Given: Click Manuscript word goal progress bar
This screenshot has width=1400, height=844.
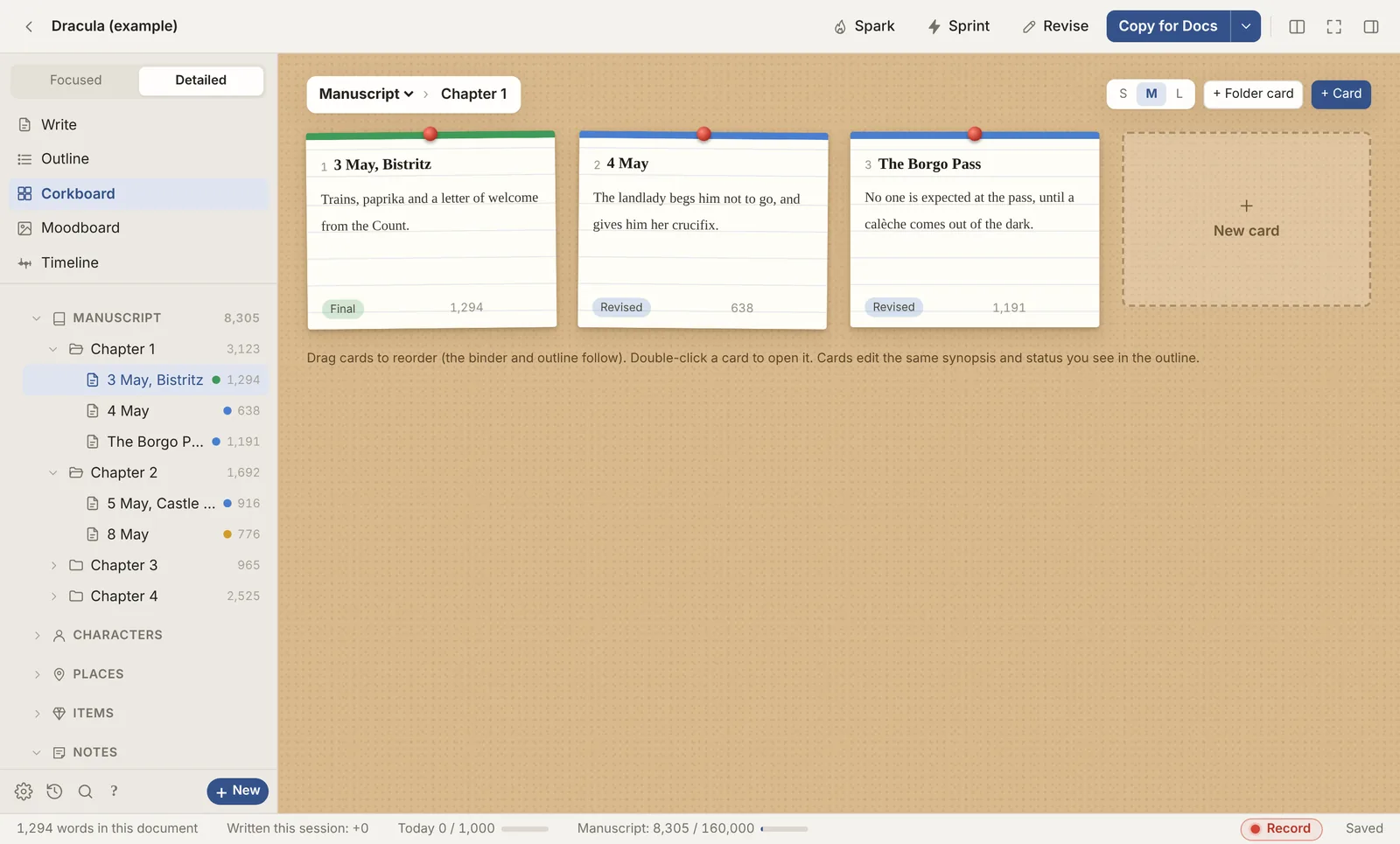Looking at the screenshot, I should (x=784, y=828).
